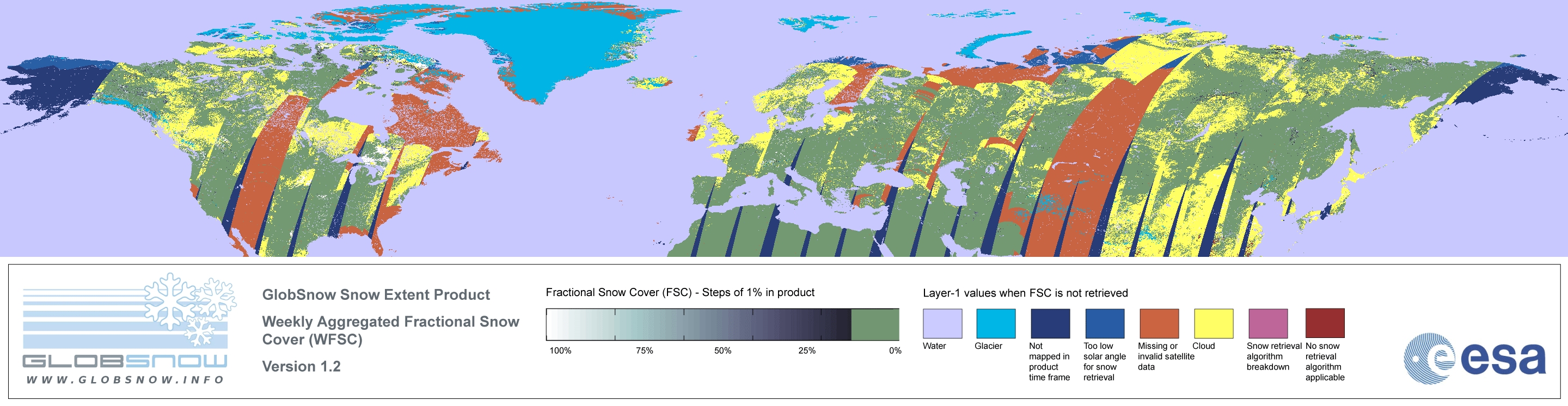Click the 'Cloud' legend label
The height and width of the screenshot is (406, 1568).
1203,346
